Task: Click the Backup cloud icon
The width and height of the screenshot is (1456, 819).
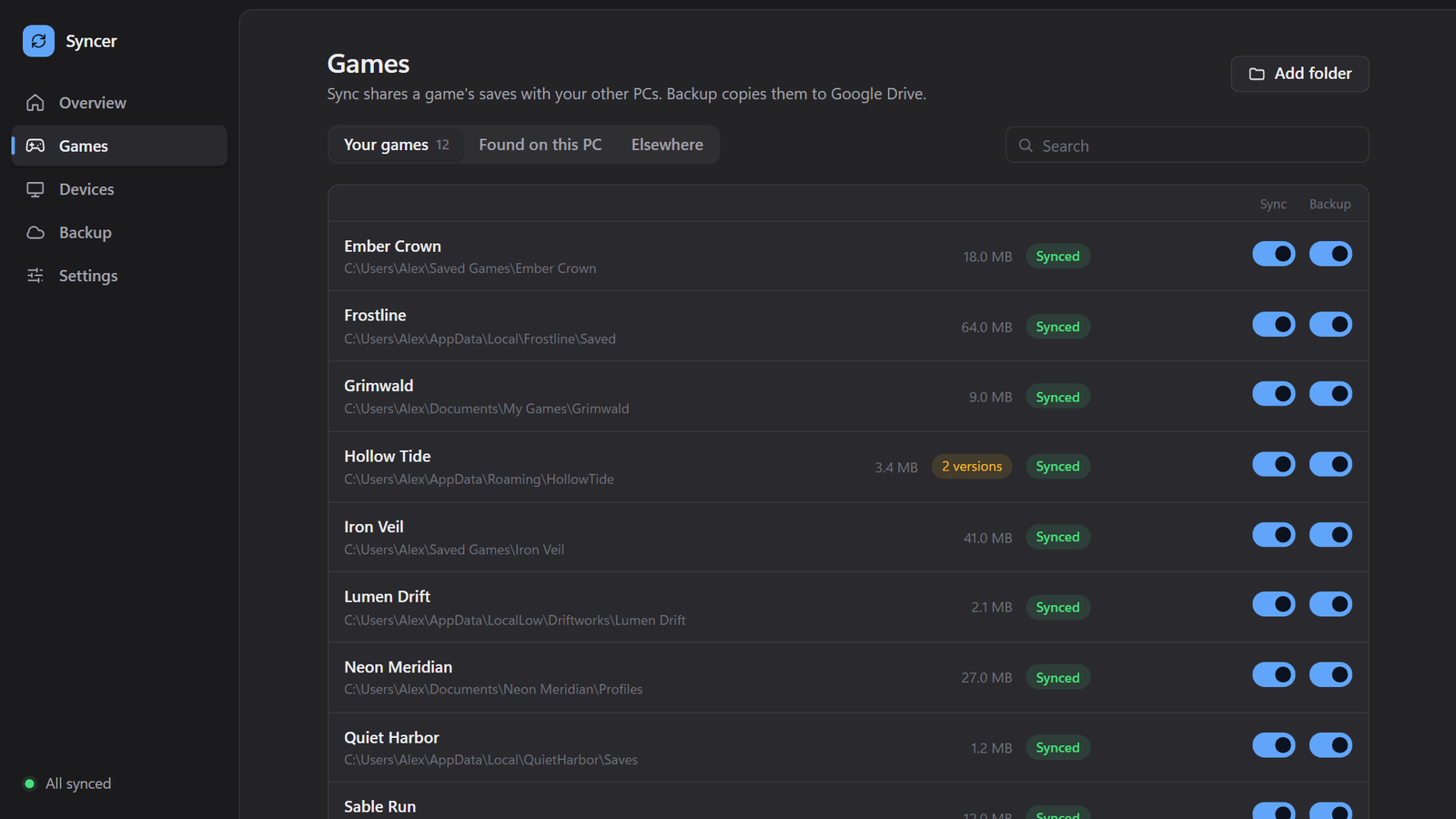Action: point(35,232)
